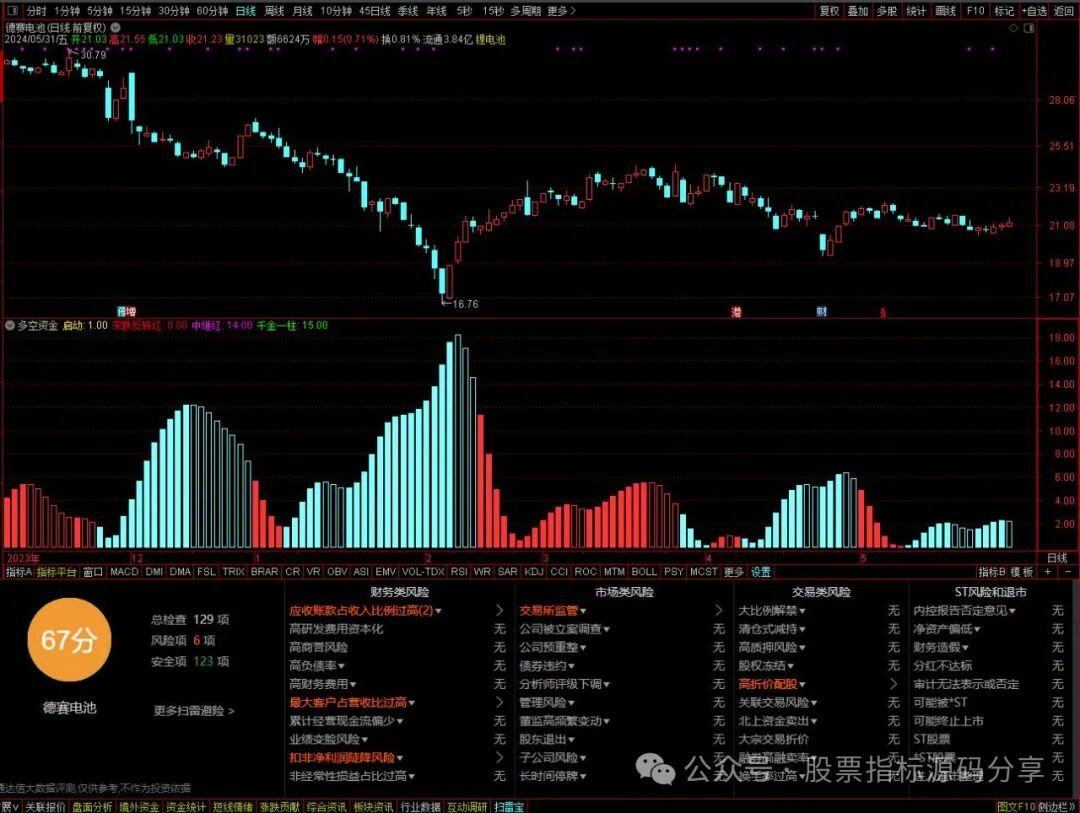Switch to 扫雷宝 bottom tab
The height and width of the screenshot is (813, 1080).
(x=509, y=807)
